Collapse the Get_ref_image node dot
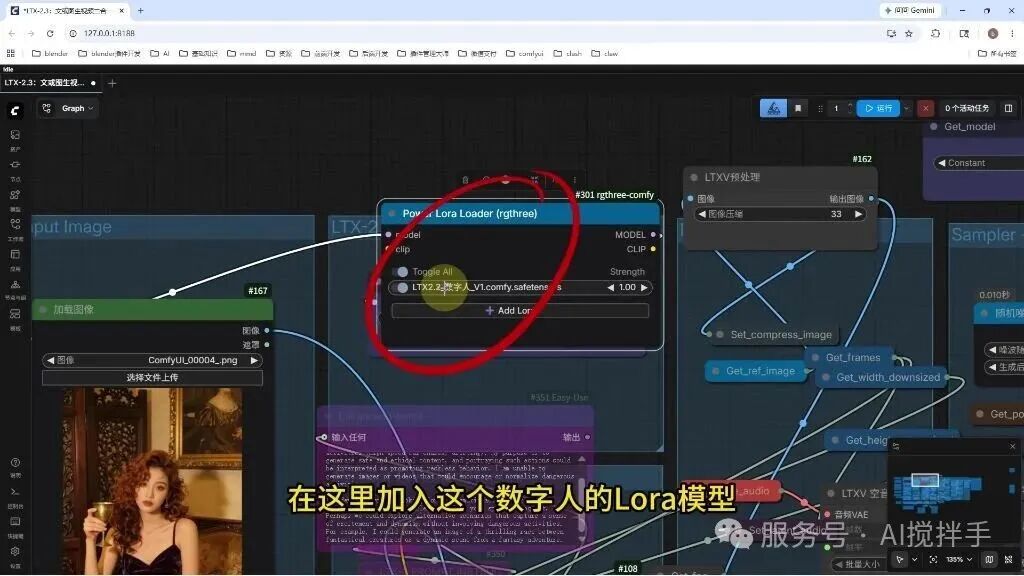Screen dimensions: 1024x576 715,371
